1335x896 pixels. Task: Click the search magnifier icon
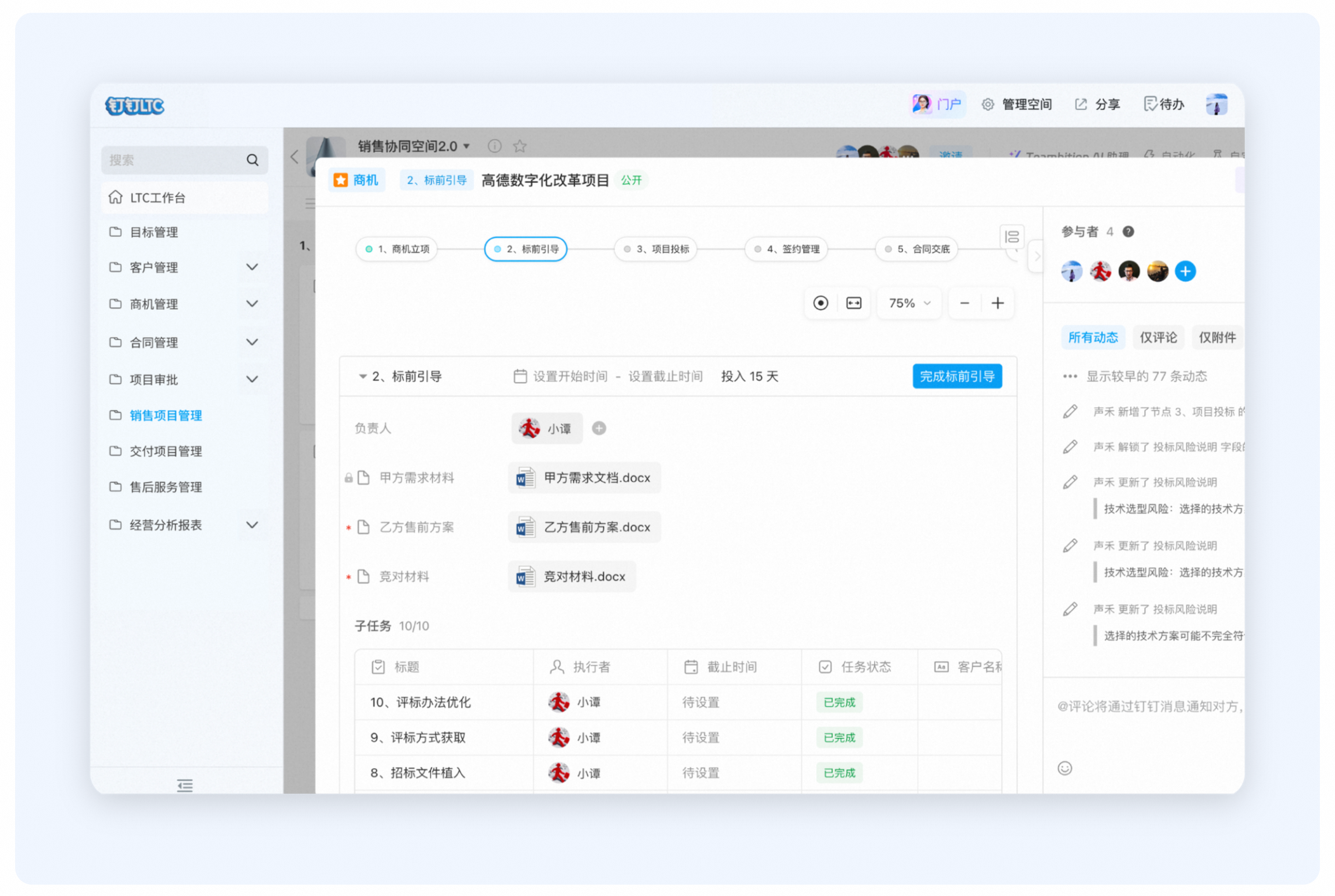(x=253, y=160)
